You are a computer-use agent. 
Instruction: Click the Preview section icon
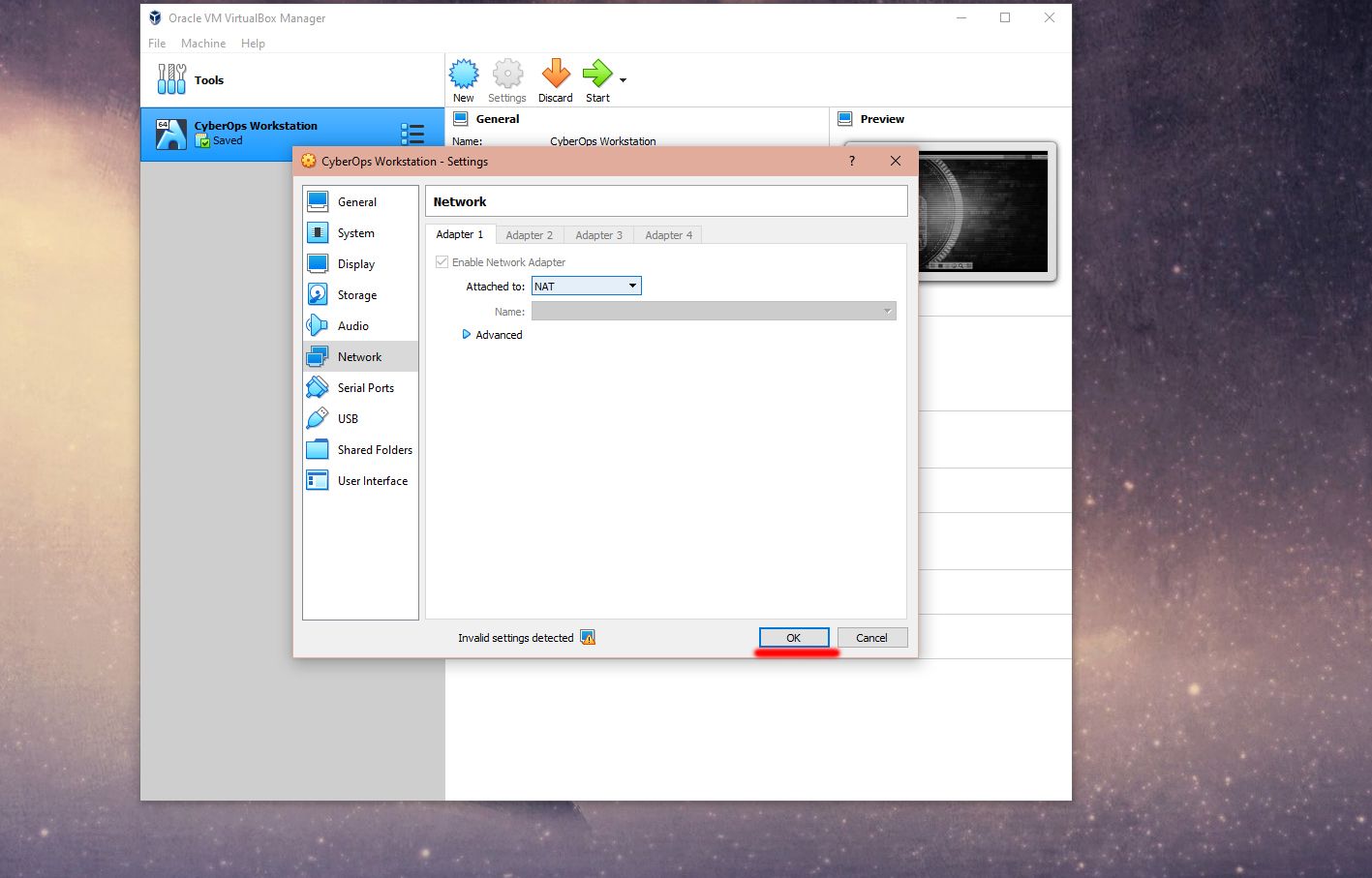click(845, 119)
